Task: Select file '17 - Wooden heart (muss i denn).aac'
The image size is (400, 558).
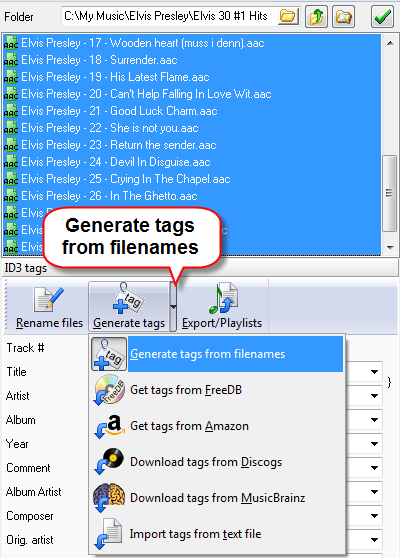Action: [x=143, y=43]
